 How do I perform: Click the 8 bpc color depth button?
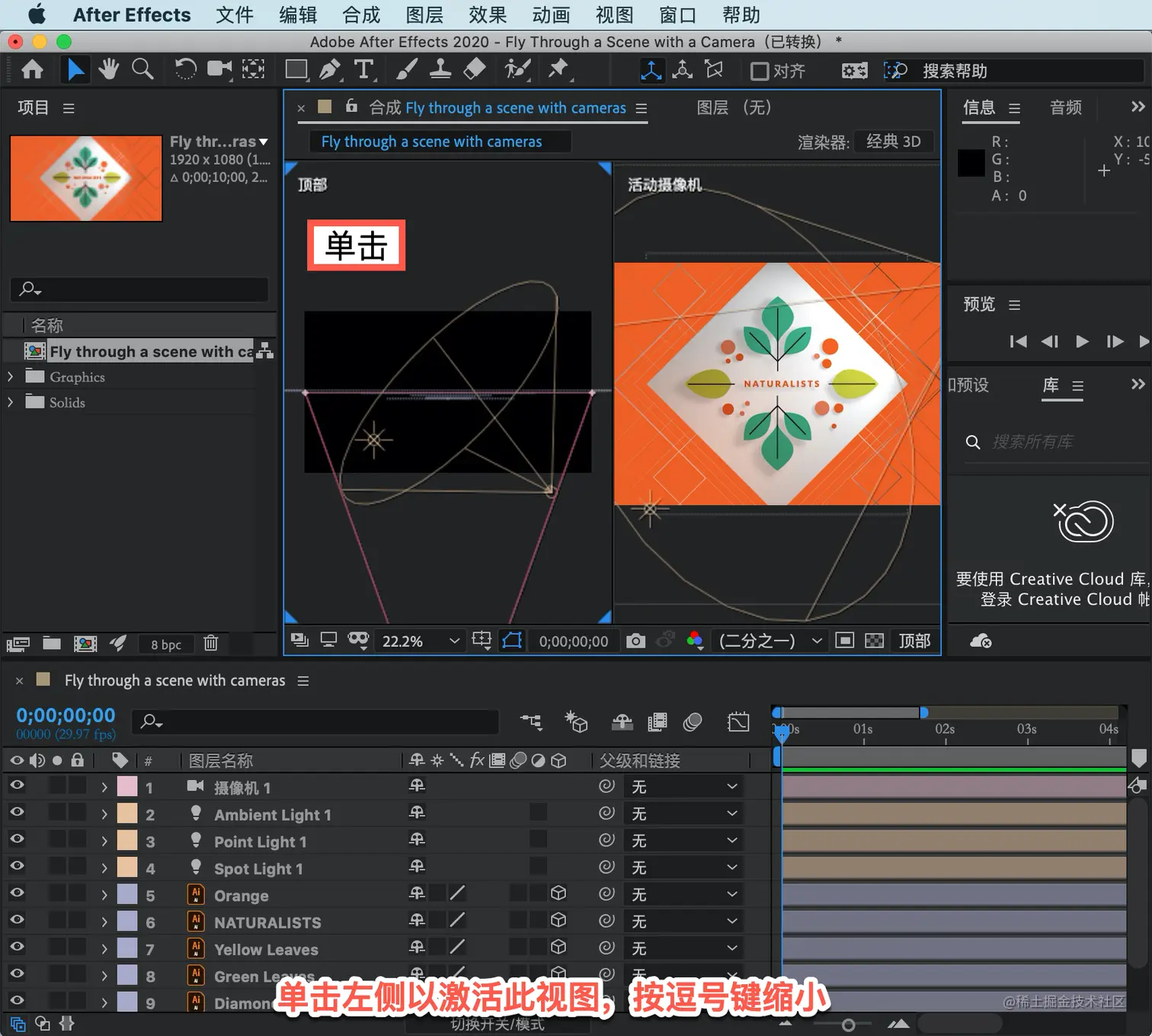click(x=166, y=644)
